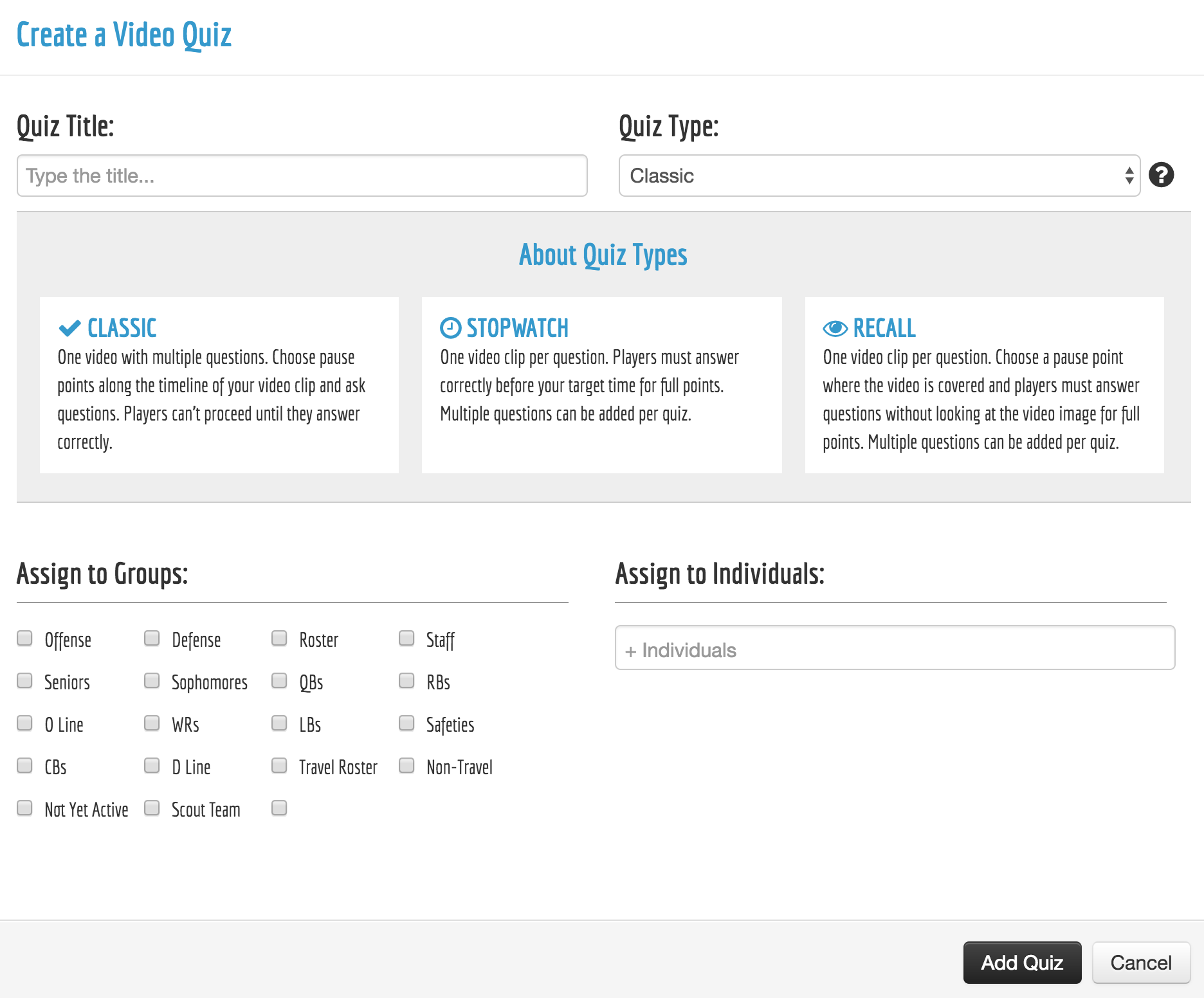
Task: Click the Cancel button
Action: 1140,963
